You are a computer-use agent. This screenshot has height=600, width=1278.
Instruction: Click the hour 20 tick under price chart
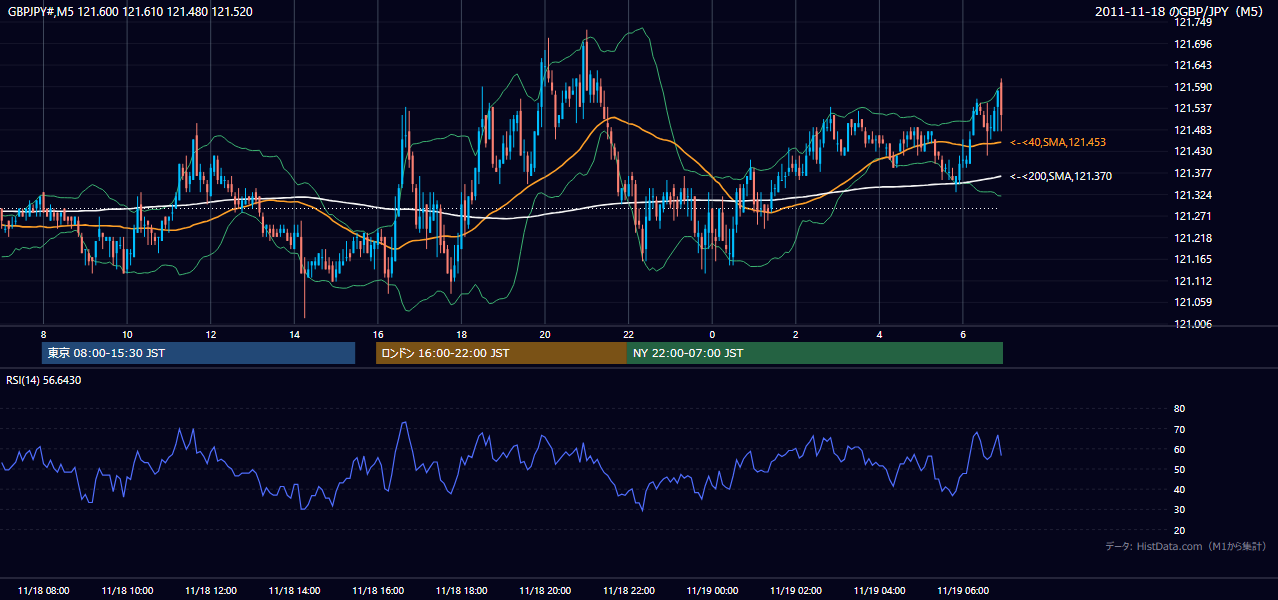(545, 333)
